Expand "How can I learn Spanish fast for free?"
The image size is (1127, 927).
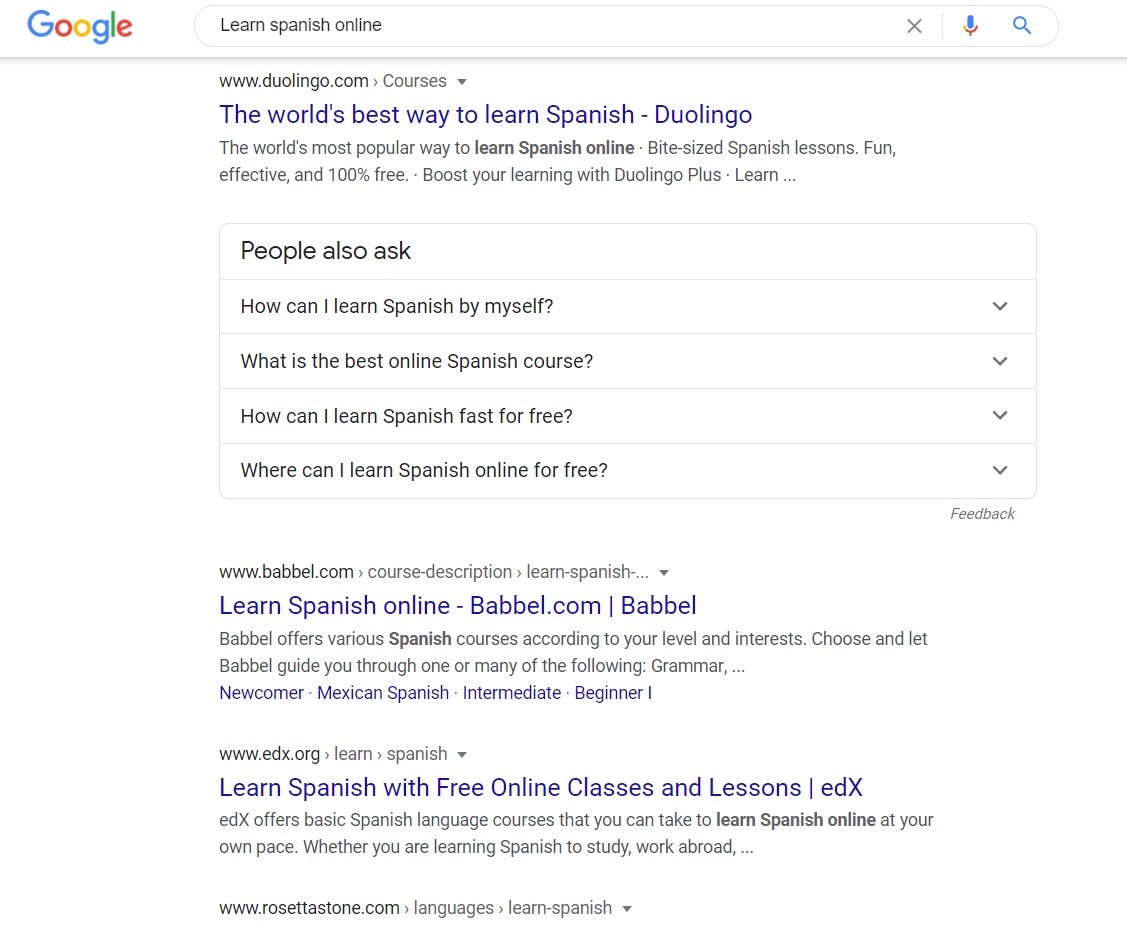[627, 416]
